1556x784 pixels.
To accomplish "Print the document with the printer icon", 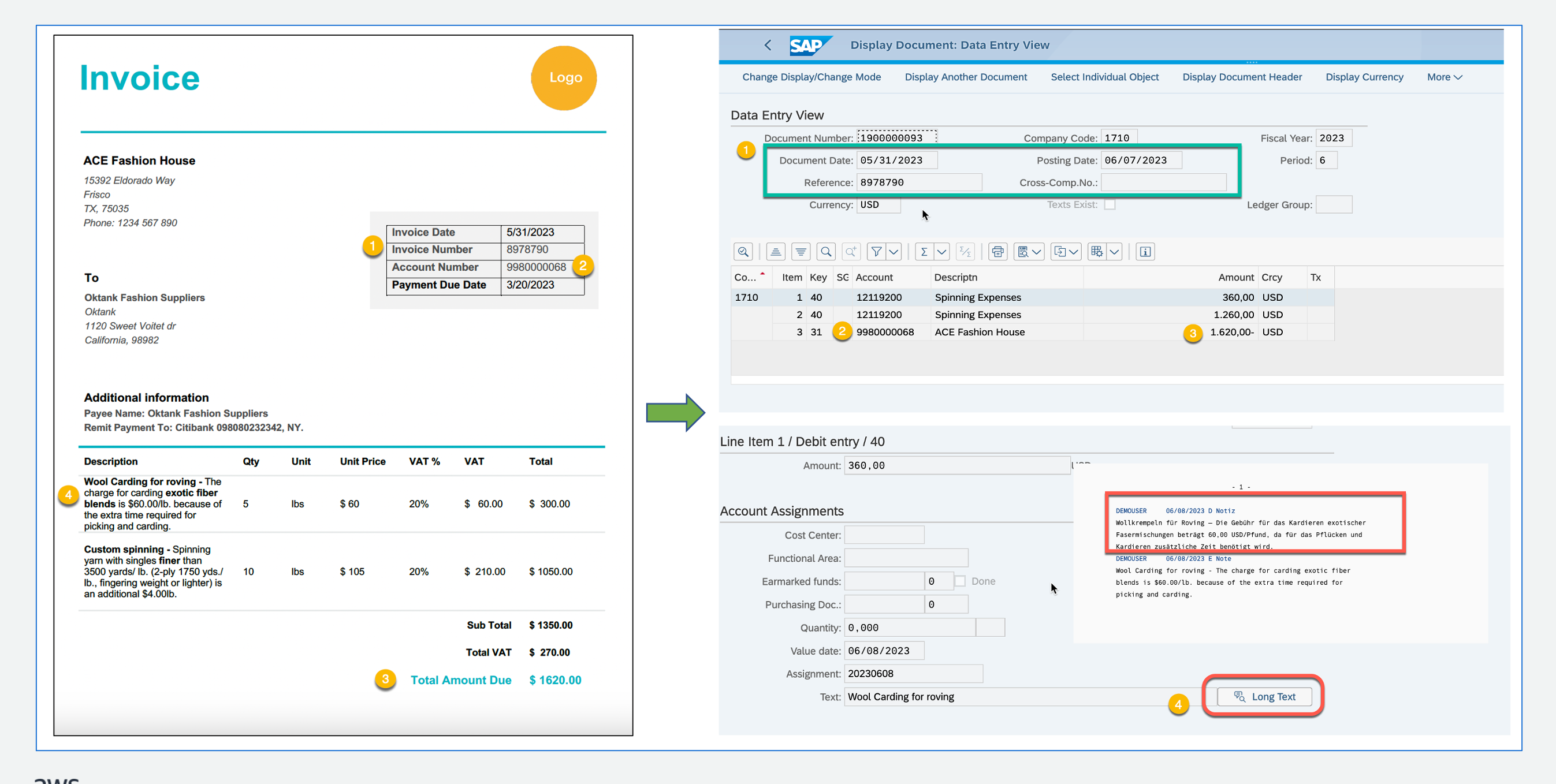I will coord(997,252).
